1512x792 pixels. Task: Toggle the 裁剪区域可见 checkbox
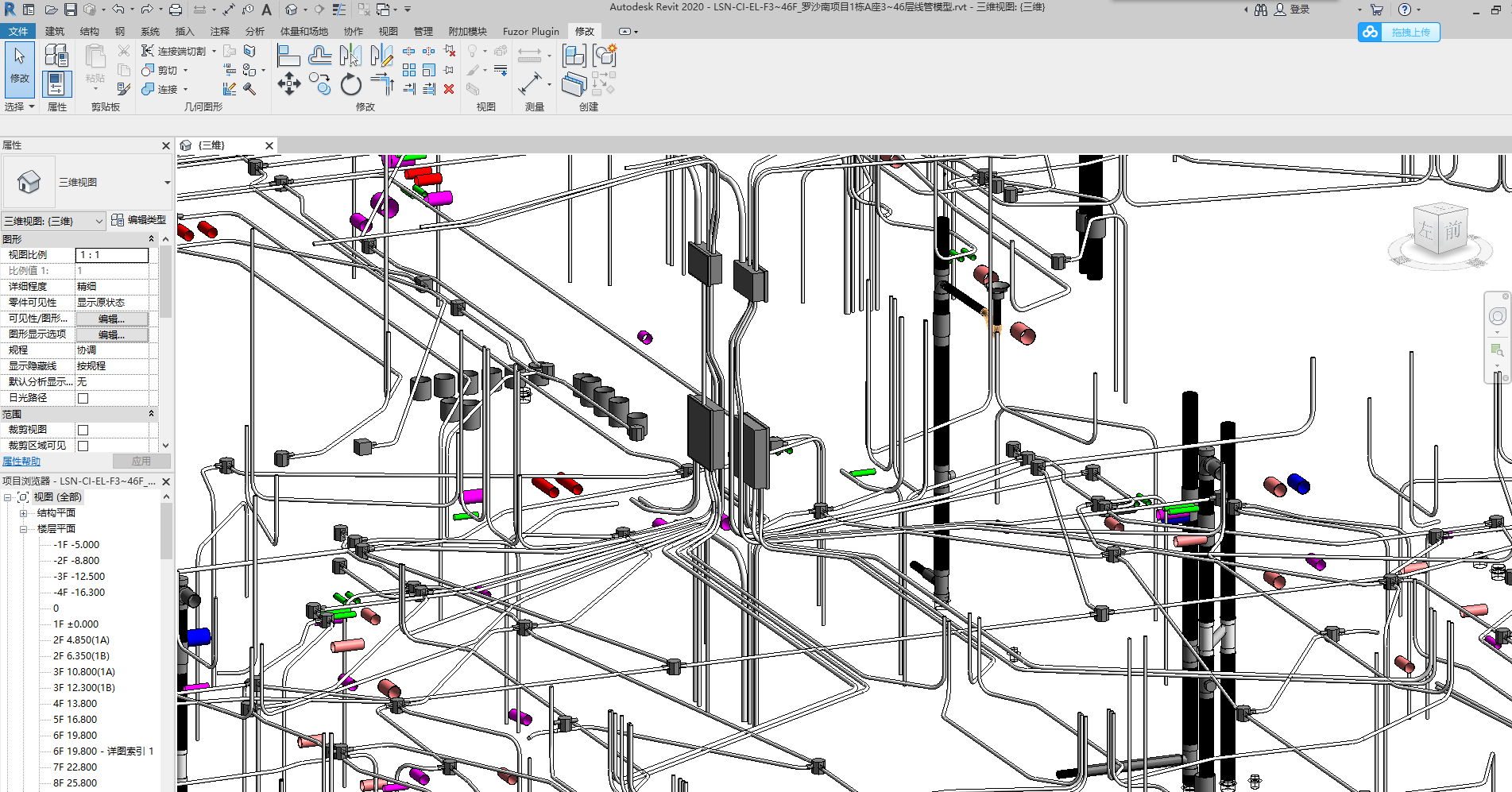83,446
